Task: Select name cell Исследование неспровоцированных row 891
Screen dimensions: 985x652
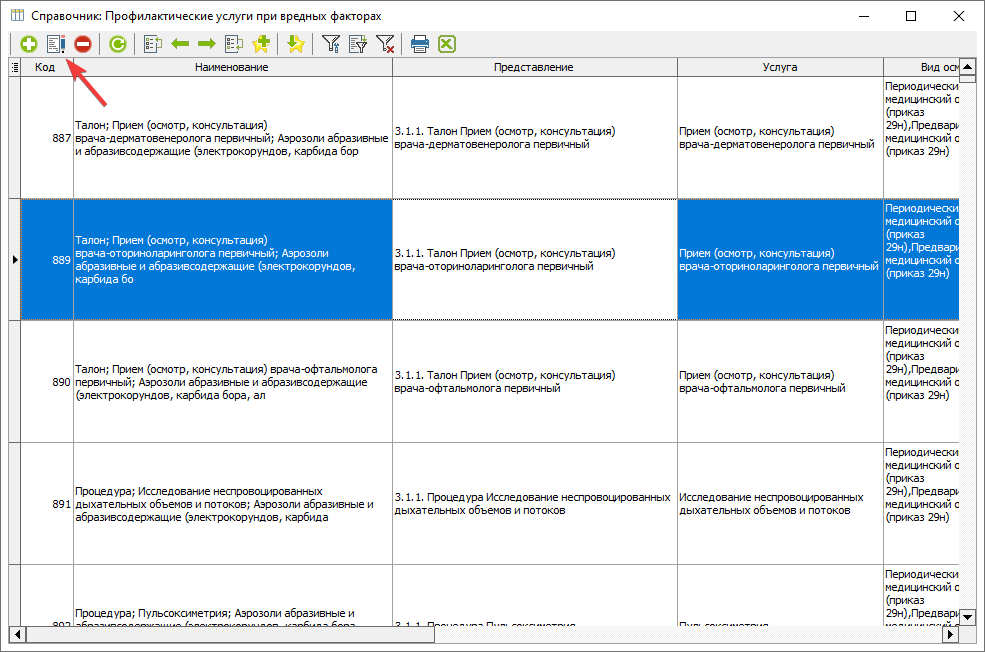Action: click(x=232, y=504)
